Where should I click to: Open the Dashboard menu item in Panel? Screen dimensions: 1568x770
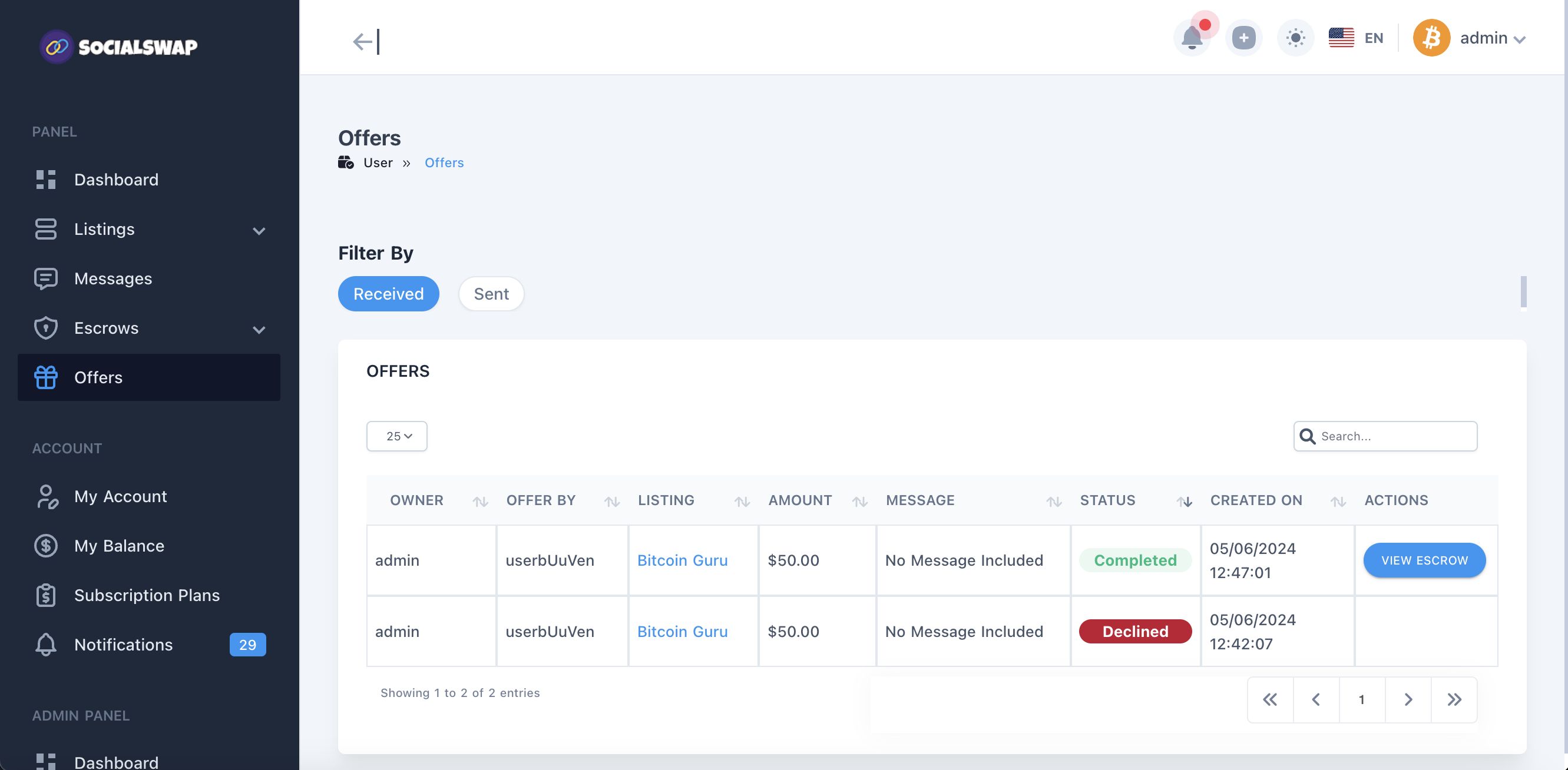pos(148,180)
